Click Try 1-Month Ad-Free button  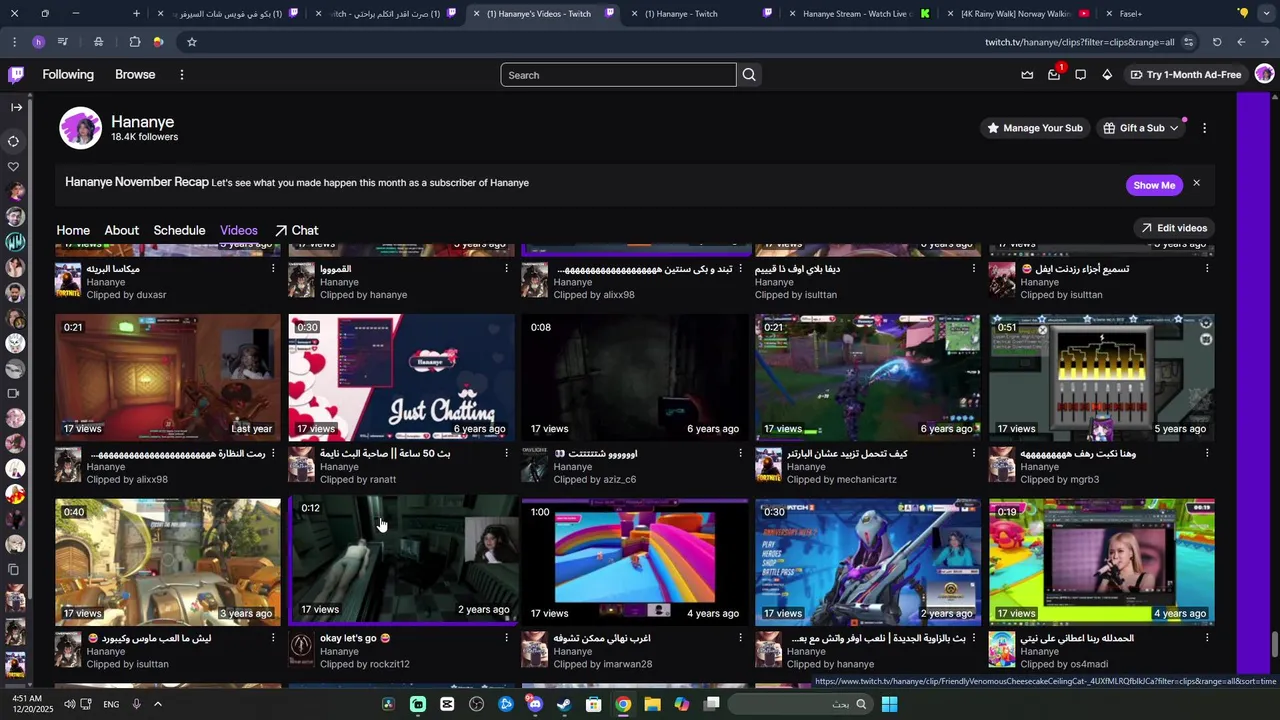click(1185, 75)
